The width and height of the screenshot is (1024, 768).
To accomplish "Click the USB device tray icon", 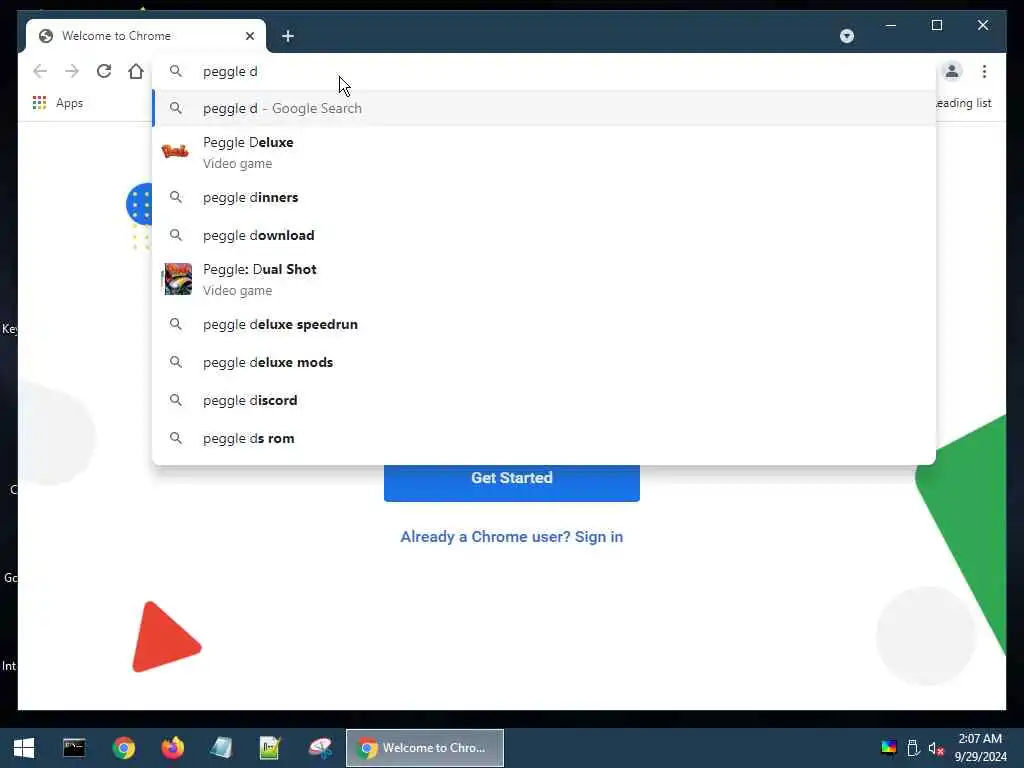I will click(913, 748).
